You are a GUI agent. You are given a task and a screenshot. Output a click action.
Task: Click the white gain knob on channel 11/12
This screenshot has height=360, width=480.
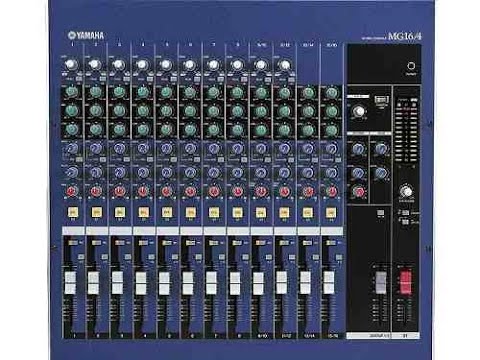[x=284, y=65]
